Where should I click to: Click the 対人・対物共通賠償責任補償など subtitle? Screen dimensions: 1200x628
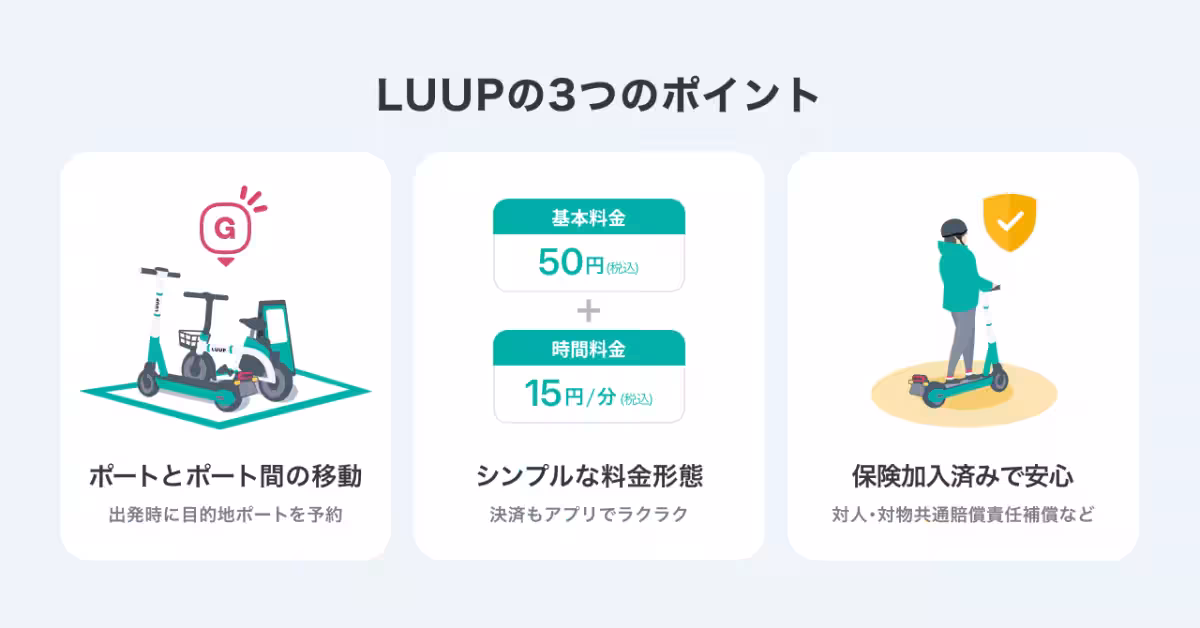963,516
